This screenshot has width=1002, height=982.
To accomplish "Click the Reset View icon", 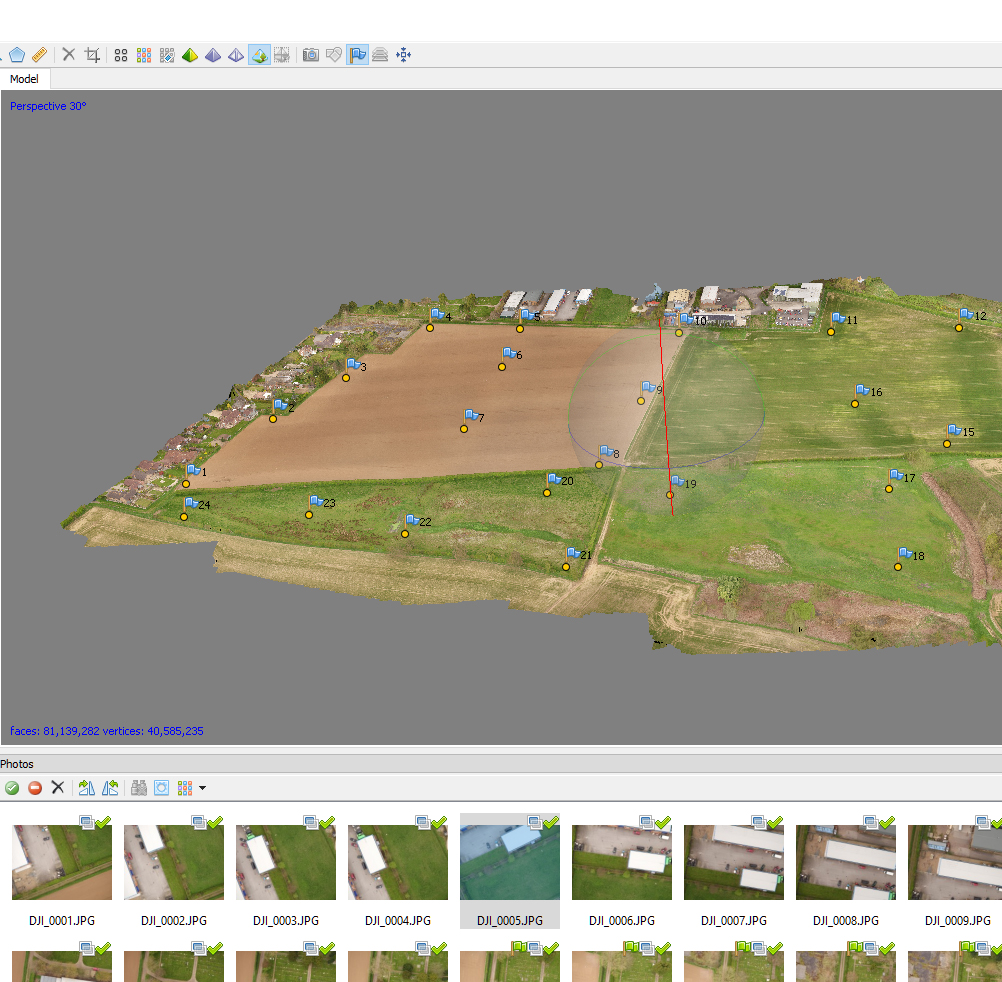I will point(403,55).
